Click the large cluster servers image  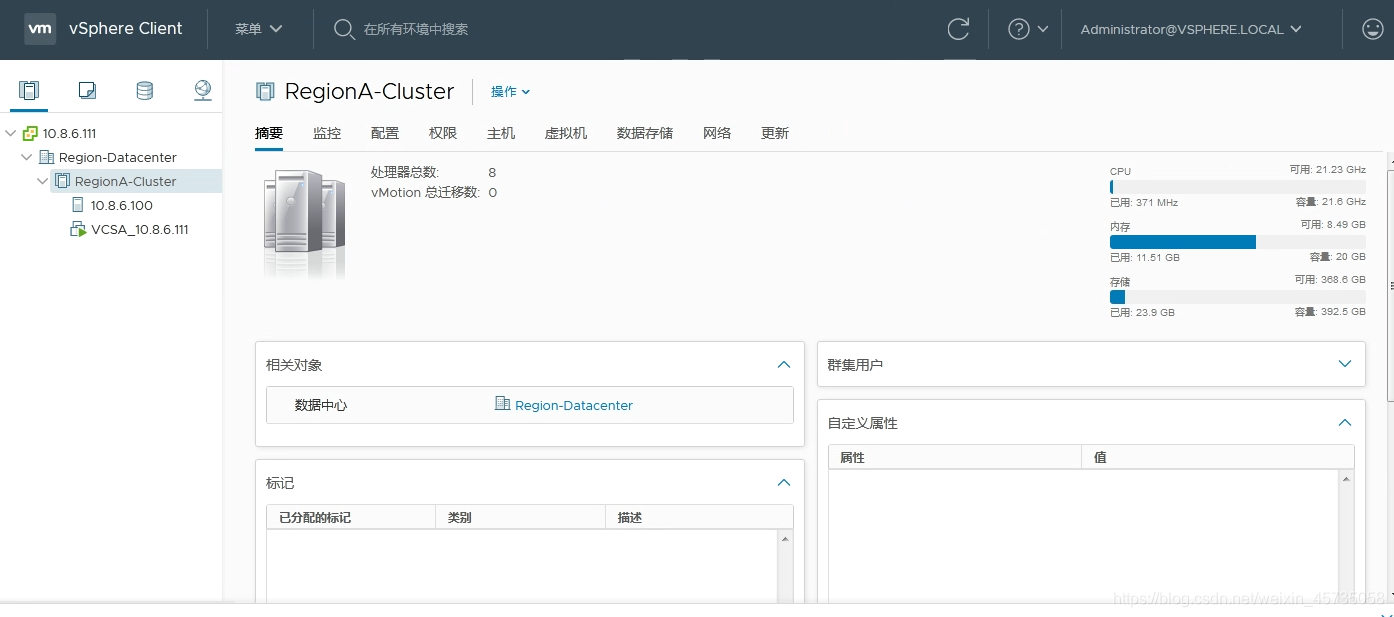(x=305, y=222)
